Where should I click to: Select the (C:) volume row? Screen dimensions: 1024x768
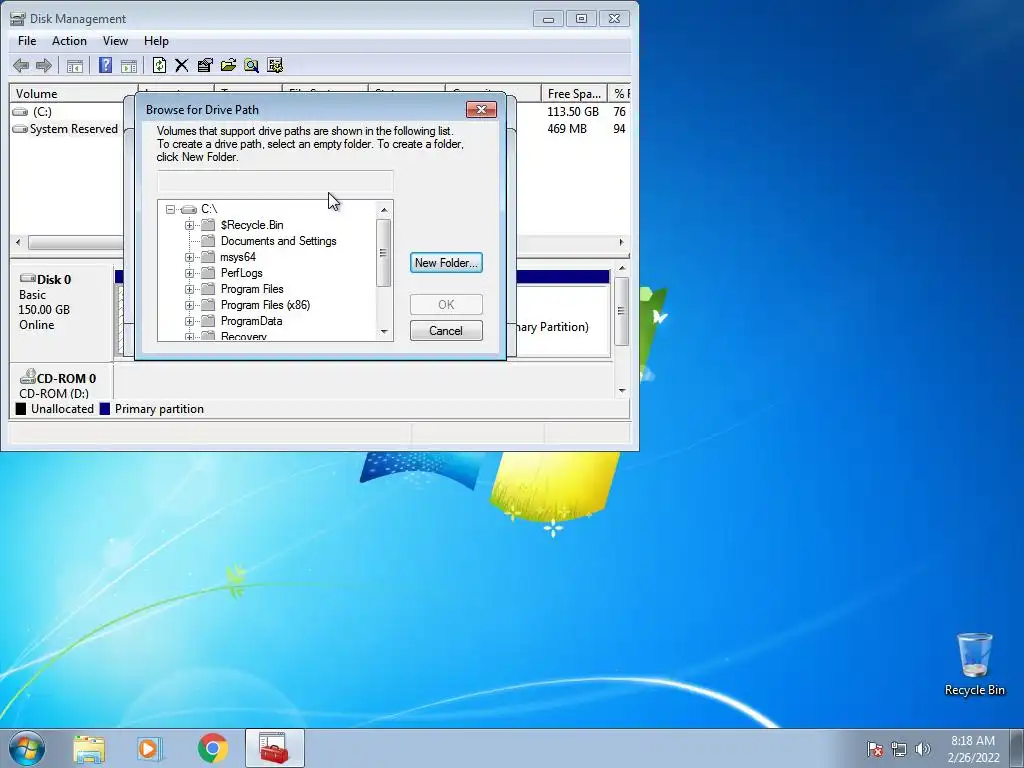(42, 112)
